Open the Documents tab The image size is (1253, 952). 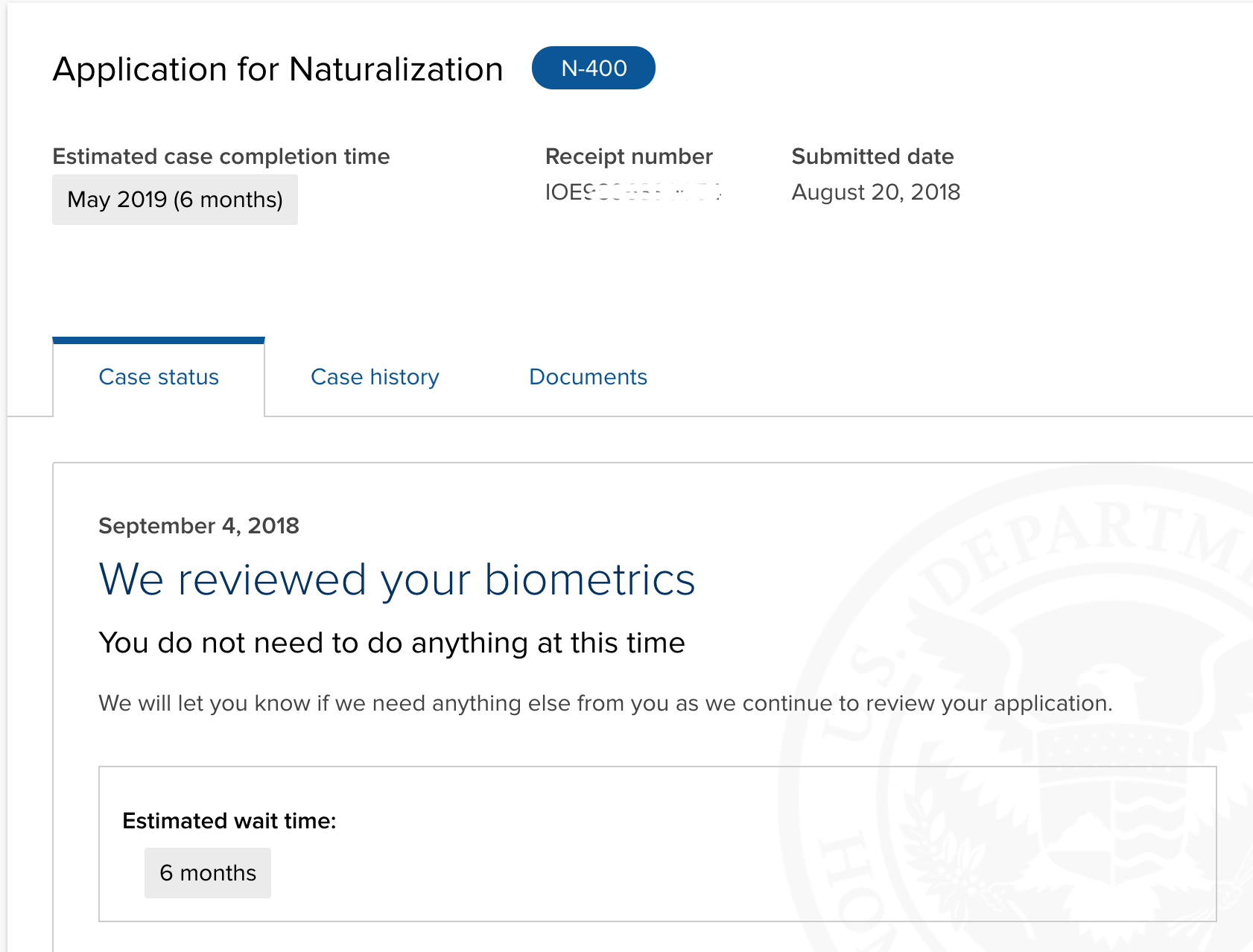(588, 377)
